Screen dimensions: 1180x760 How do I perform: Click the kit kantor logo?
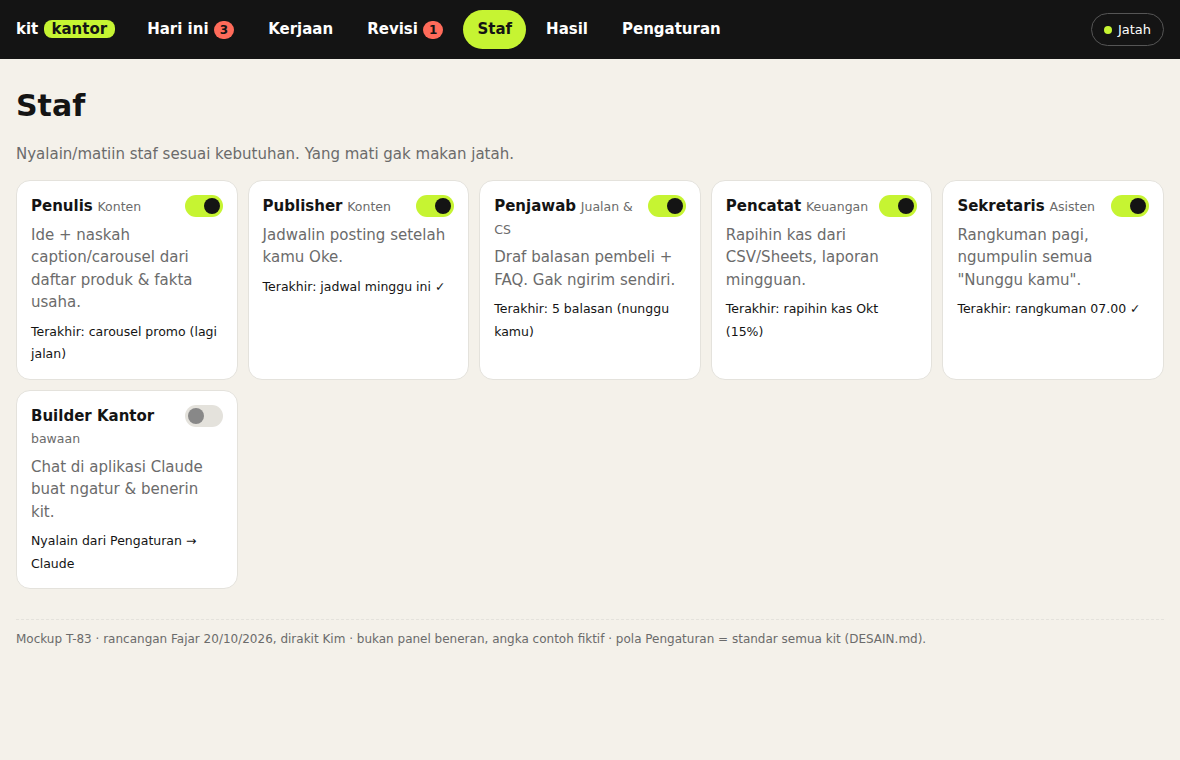tap(65, 29)
